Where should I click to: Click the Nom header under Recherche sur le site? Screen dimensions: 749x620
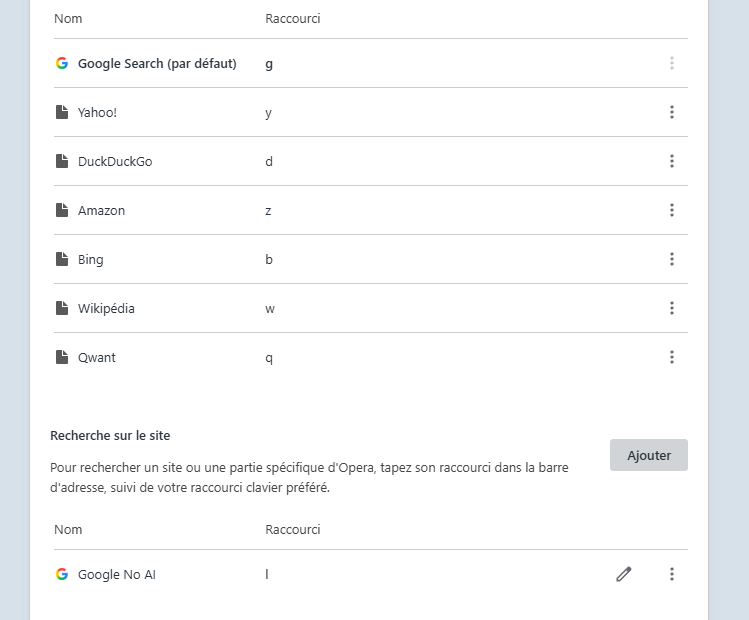coord(68,530)
